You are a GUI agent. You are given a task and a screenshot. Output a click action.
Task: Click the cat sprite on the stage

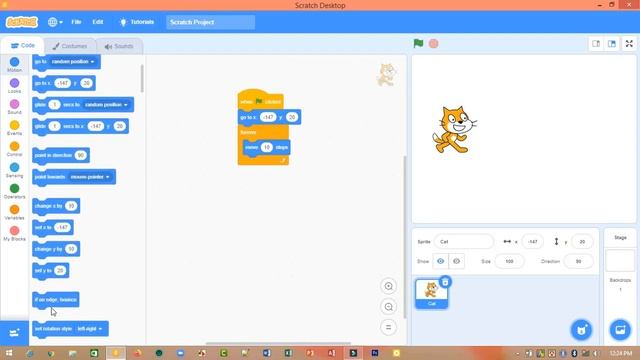(454, 130)
